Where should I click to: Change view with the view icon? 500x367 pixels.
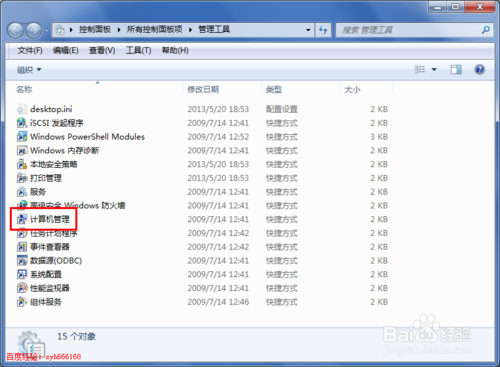[420, 69]
